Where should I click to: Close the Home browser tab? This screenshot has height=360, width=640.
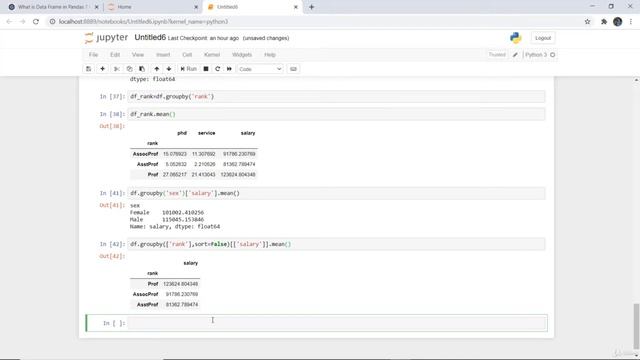point(196,7)
